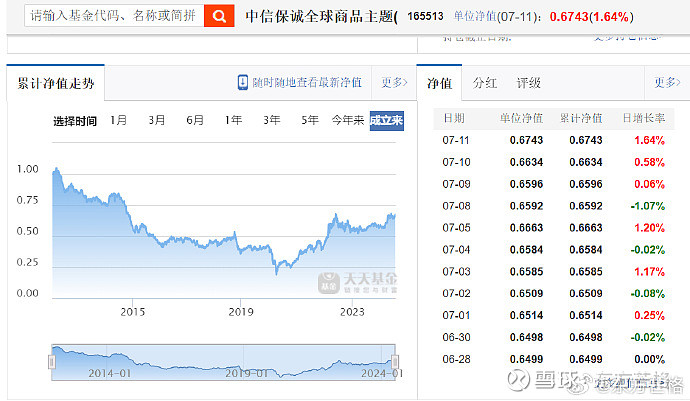Select the 今年来 time range

[x=348, y=120]
